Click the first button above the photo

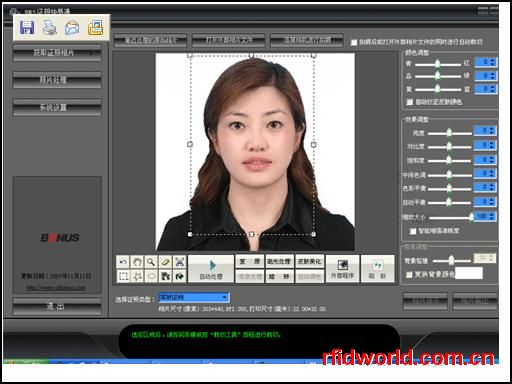[x=150, y=41]
